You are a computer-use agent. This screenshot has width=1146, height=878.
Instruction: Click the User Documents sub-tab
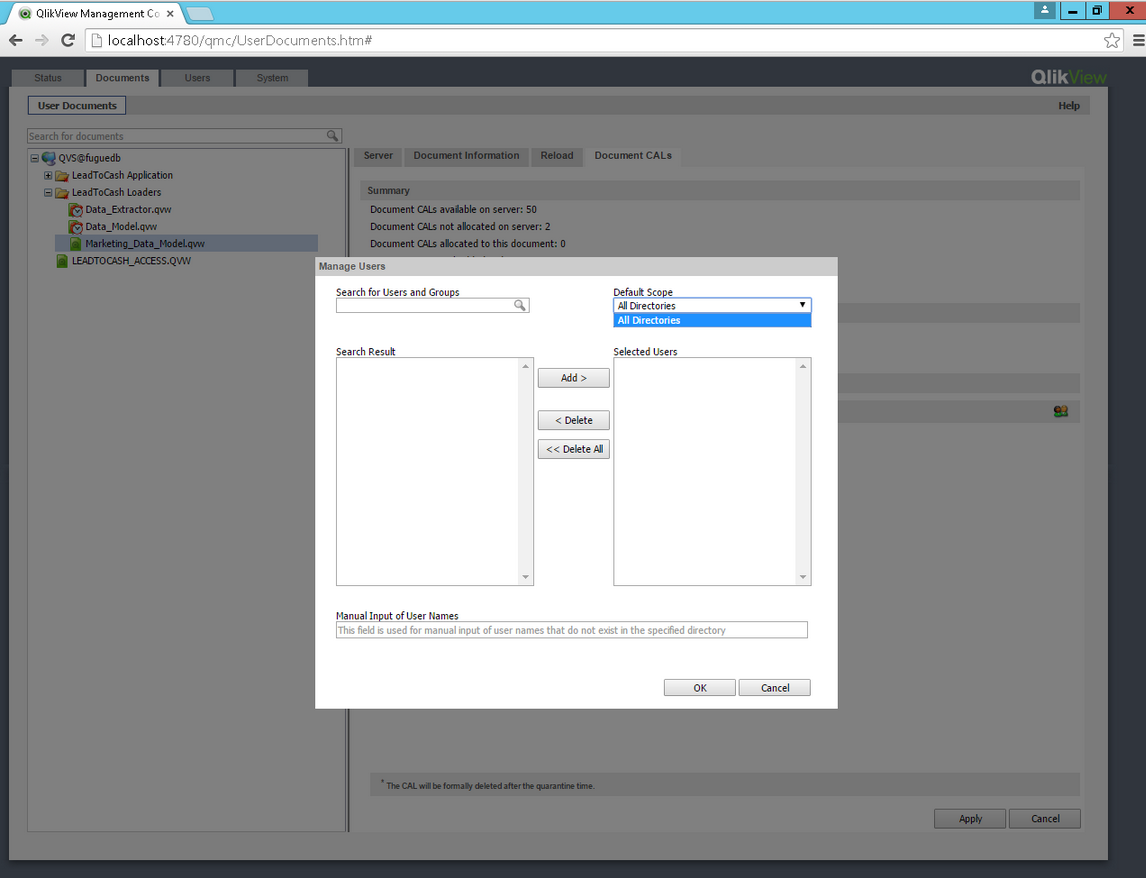[77, 106]
